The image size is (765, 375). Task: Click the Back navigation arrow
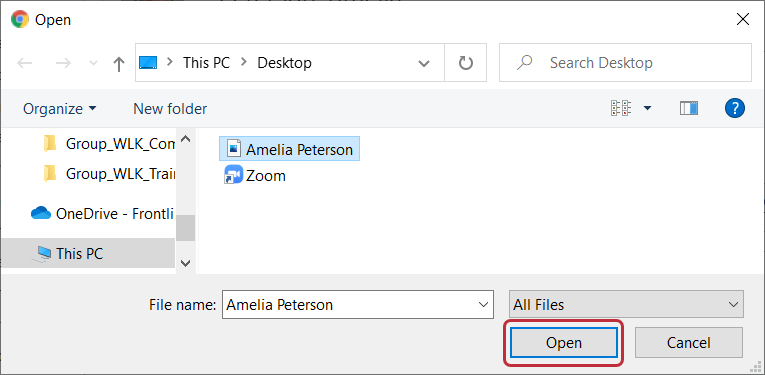pos(25,63)
